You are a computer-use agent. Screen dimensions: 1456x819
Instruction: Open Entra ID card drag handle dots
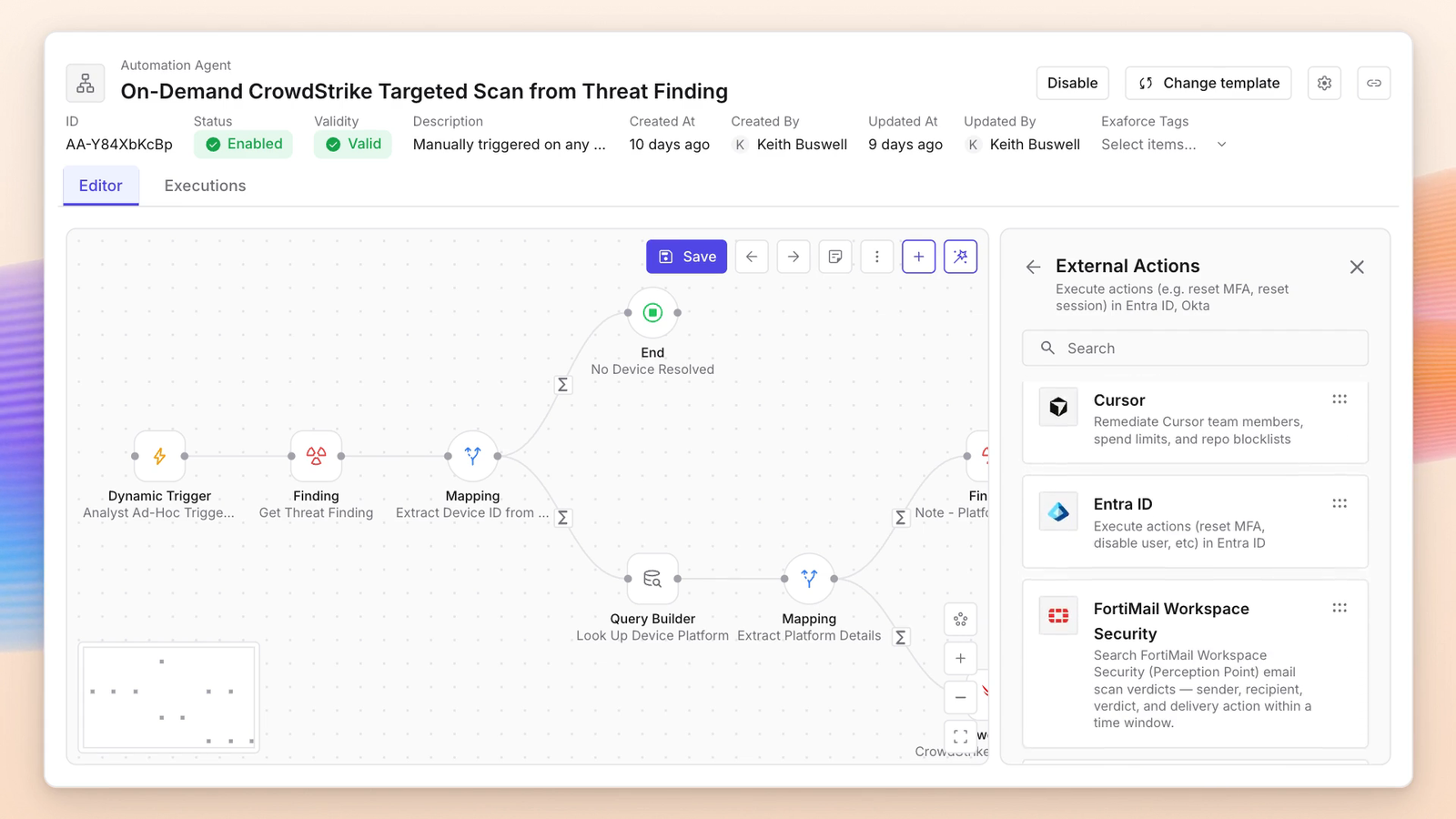(x=1340, y=503)
